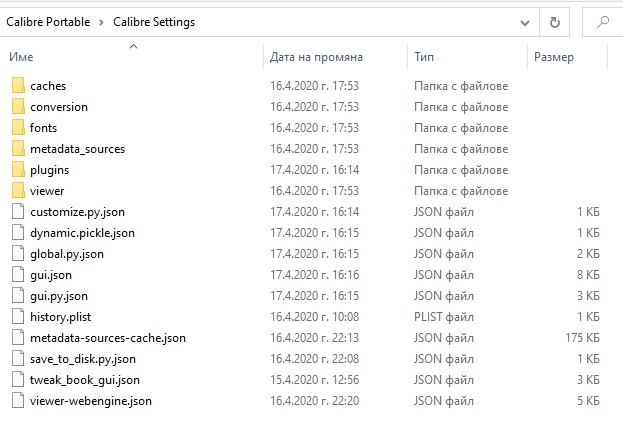Sort files by Размер column header
This screenshot has height=423, width=623.
click(553, 57)
